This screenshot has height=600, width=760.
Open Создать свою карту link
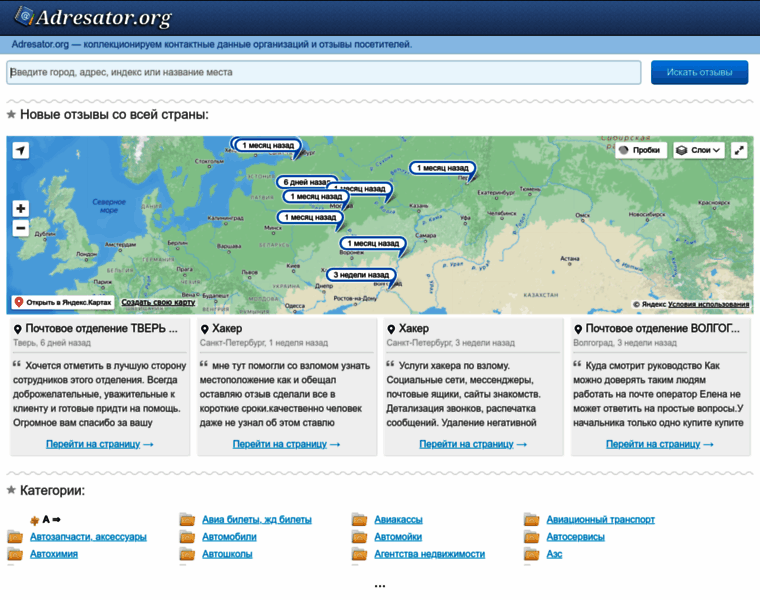[x=158, y=302]
